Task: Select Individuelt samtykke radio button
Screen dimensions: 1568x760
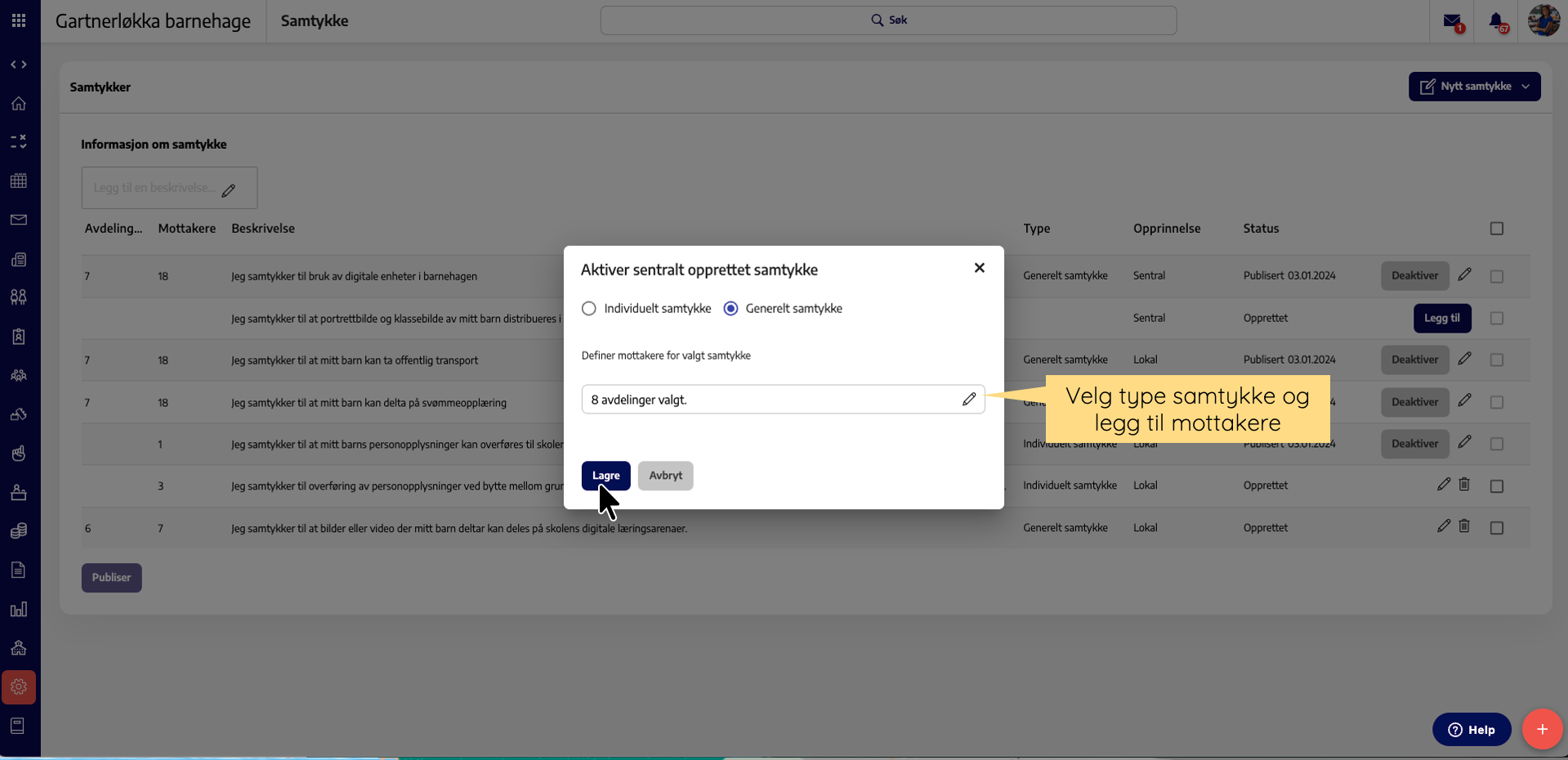Action: click(589, 309)
